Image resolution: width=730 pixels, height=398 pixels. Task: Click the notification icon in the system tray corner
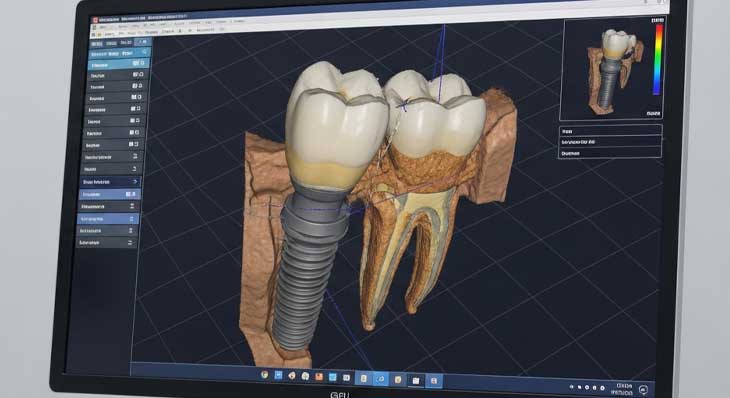pos(643,390)
